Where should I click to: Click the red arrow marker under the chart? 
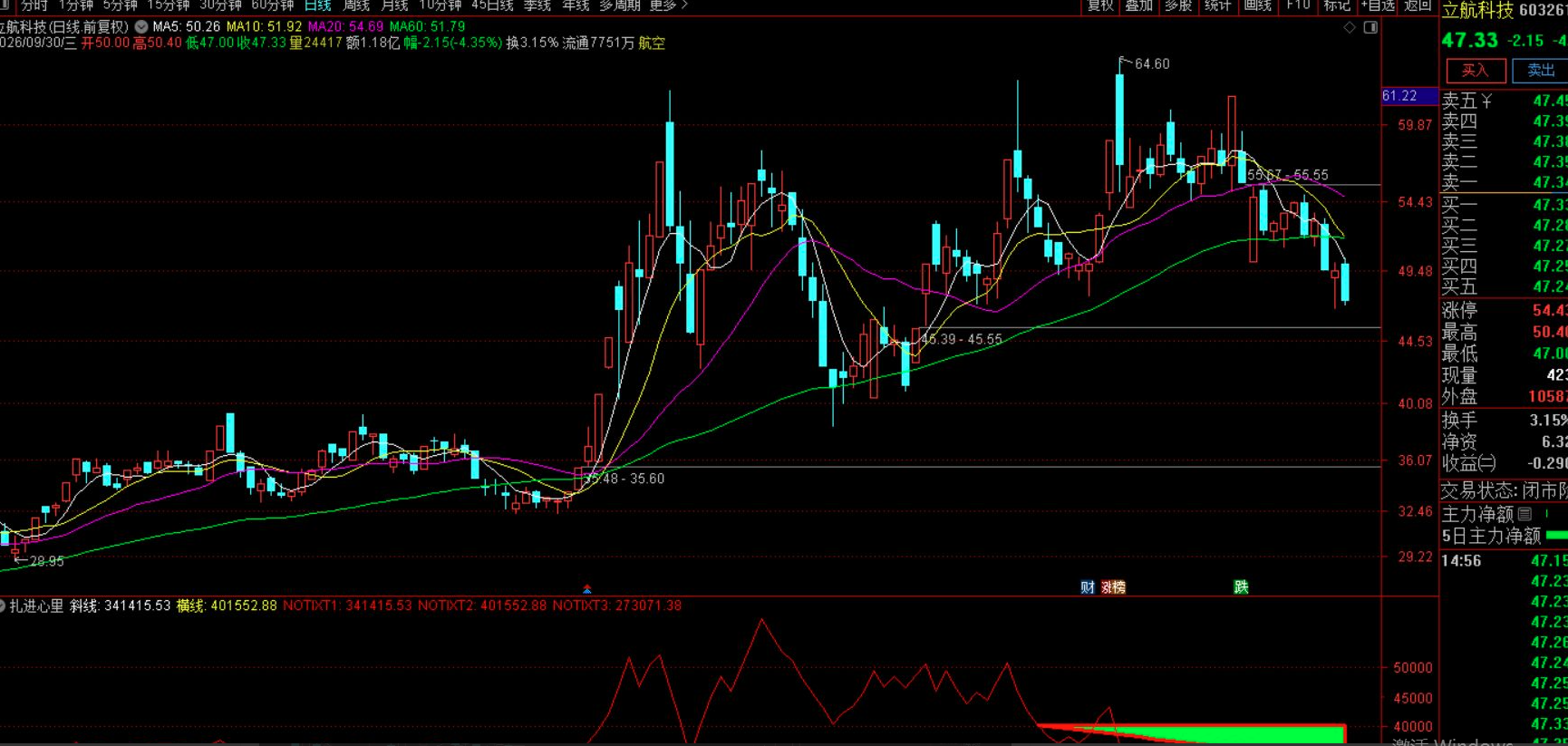point(587,589)
